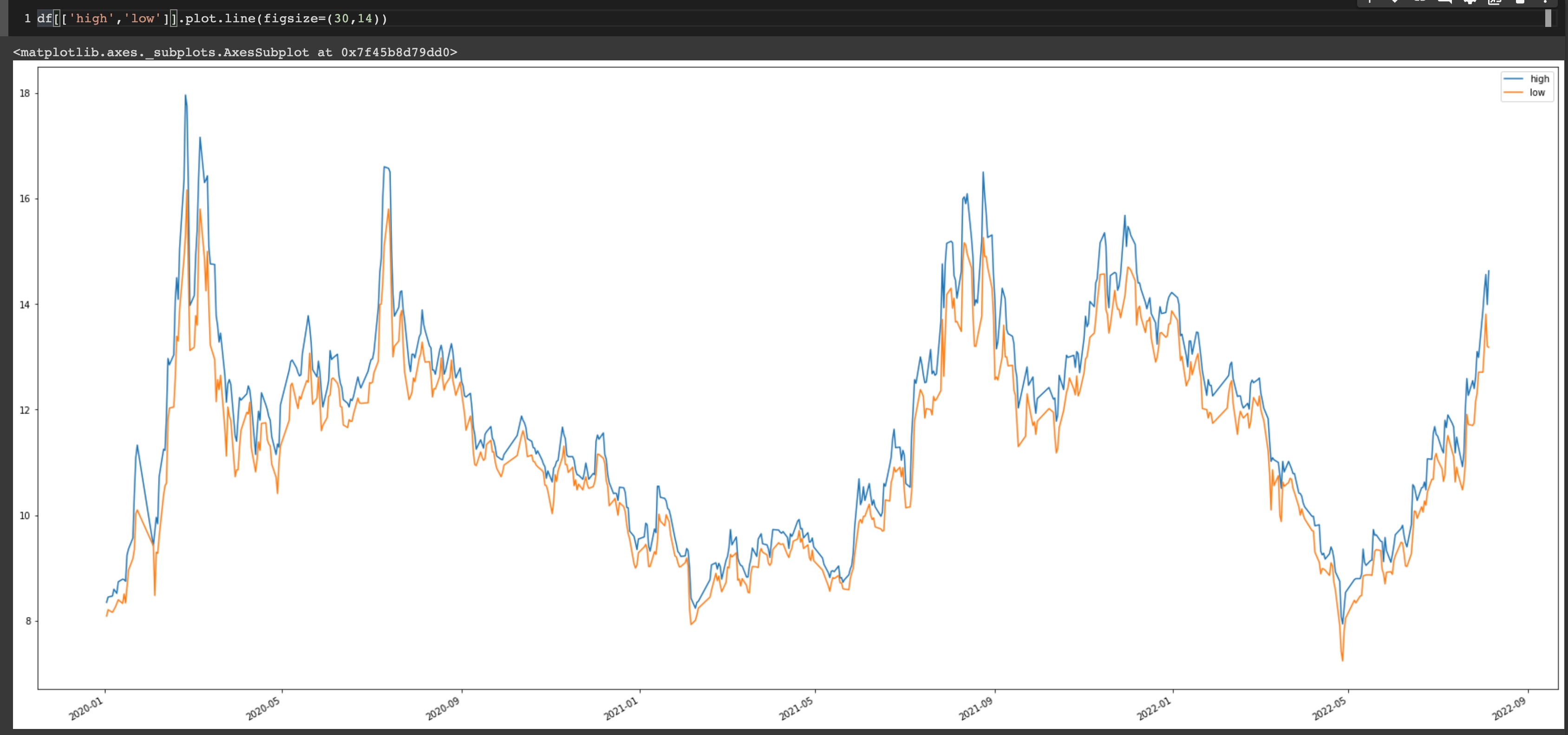The width and height of the screenshot is (1568, 735).
Task: Open the cell's three-dot more menu
Action: tap(1545, 2)
